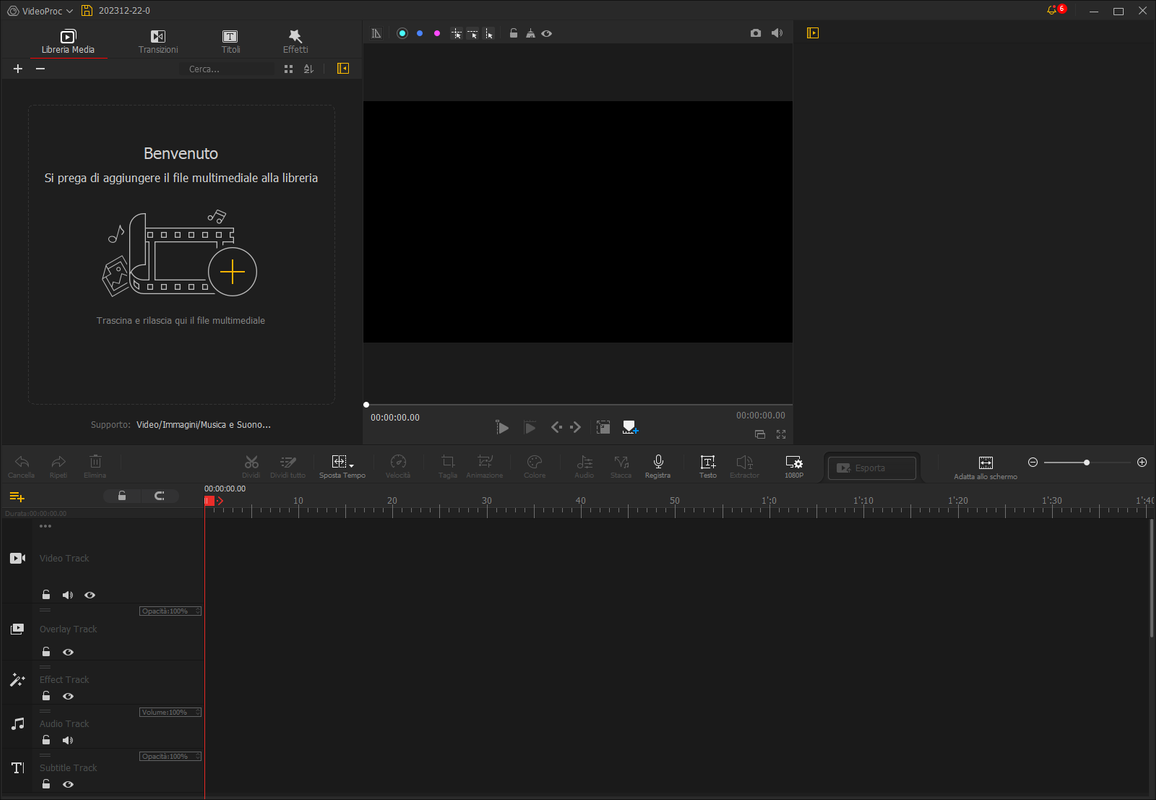Click Adatta allo schermo fit button

coord(986,467)
